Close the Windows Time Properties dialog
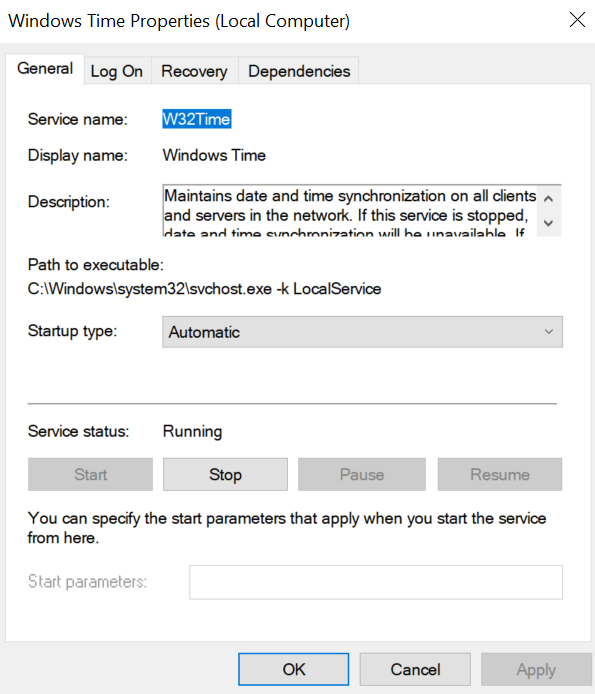 click(x=577, y=20)
